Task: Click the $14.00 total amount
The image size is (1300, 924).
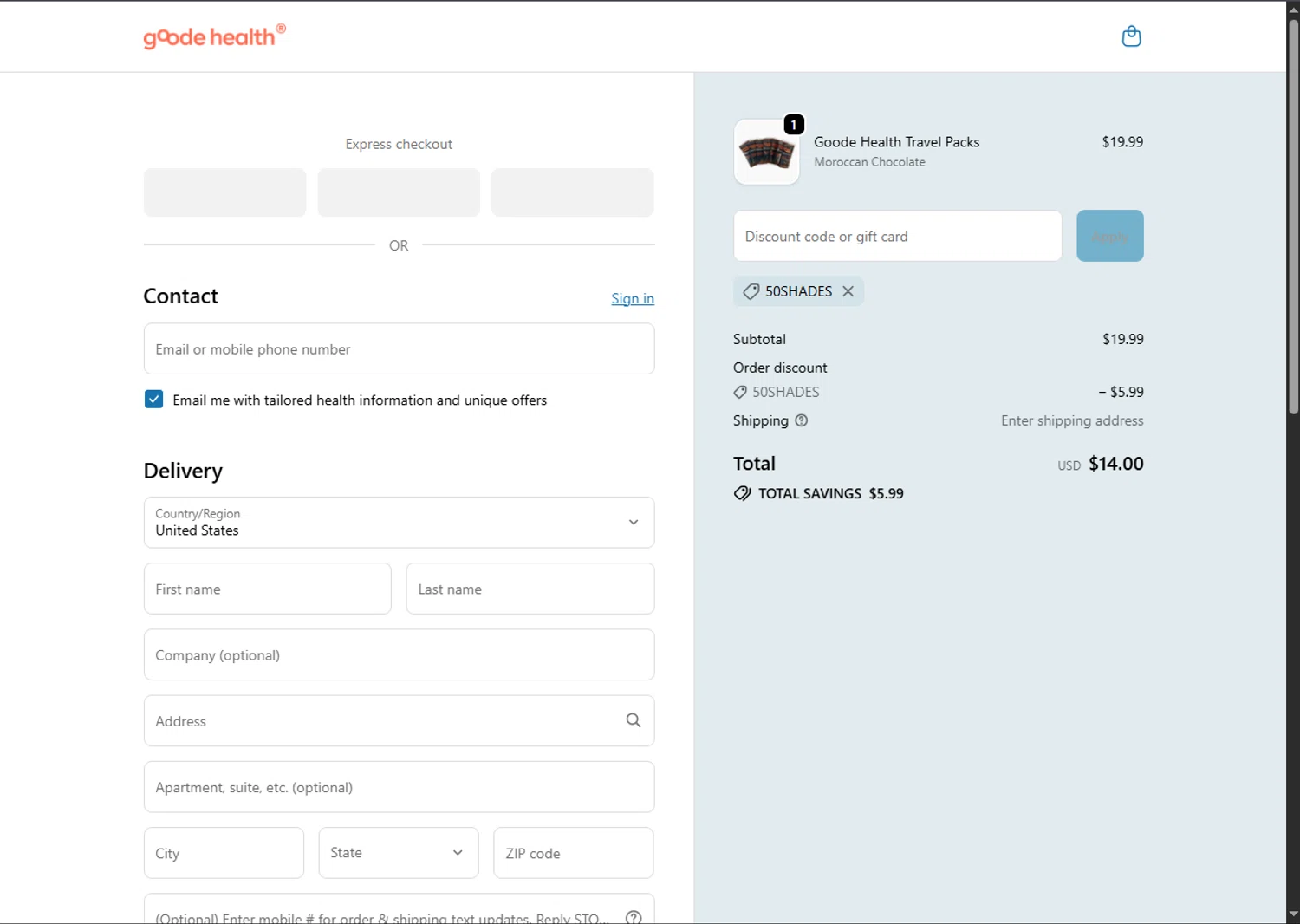Action: (1115, 464)
